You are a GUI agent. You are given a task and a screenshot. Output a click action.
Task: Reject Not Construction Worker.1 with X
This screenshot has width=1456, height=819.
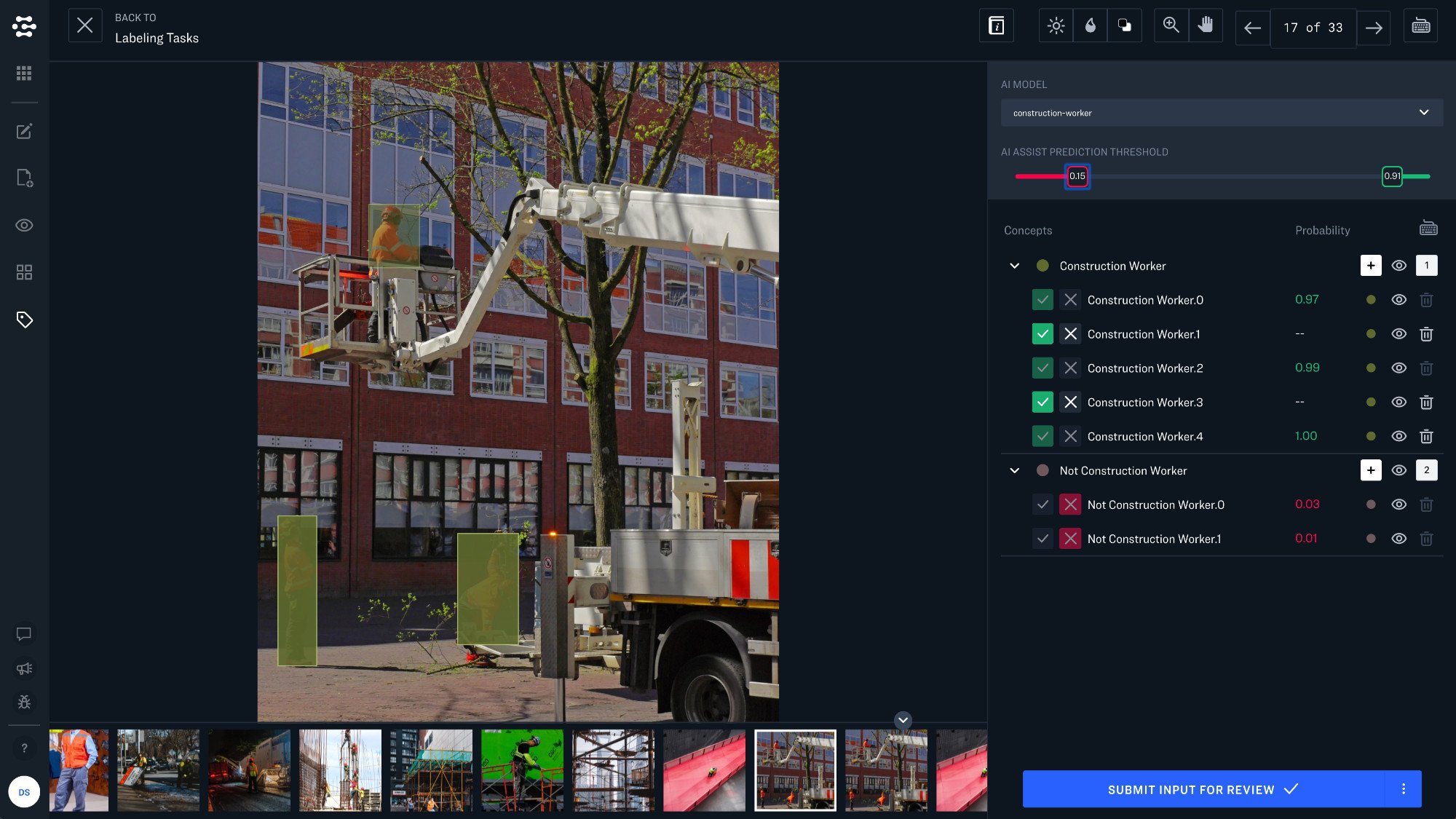[x=1069, y=539]
